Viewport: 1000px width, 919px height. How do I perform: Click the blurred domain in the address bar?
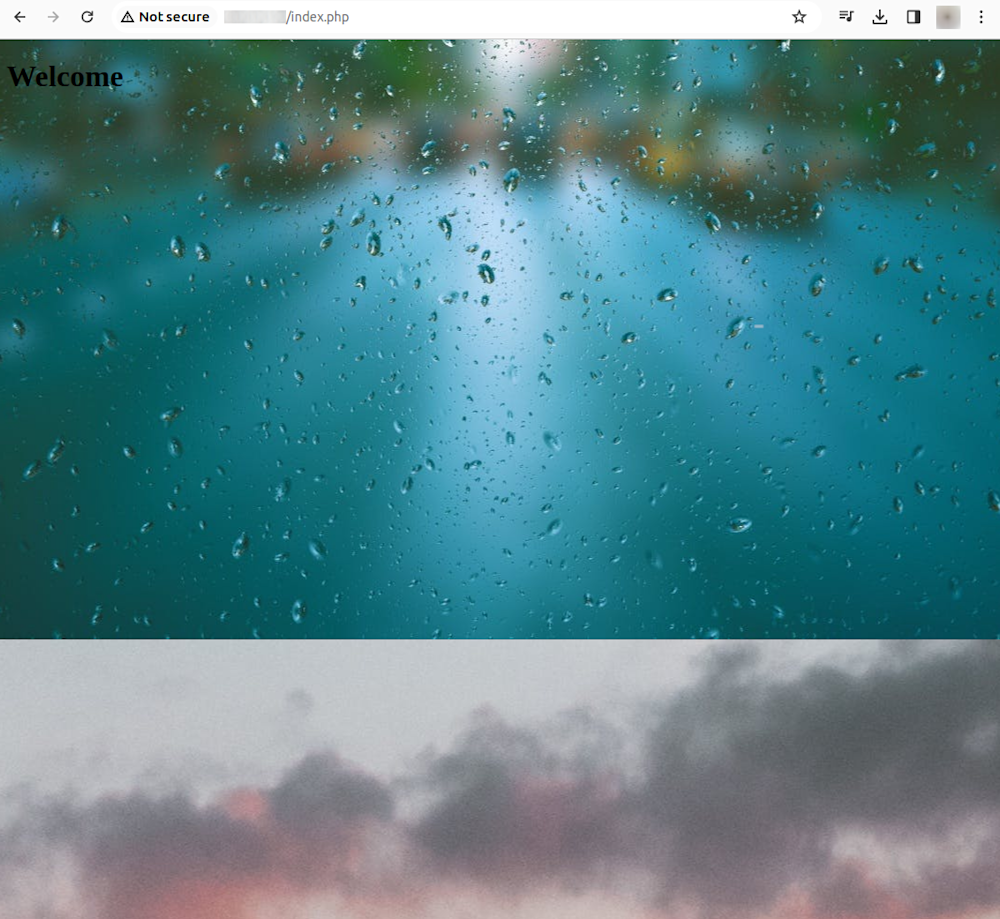254,17
